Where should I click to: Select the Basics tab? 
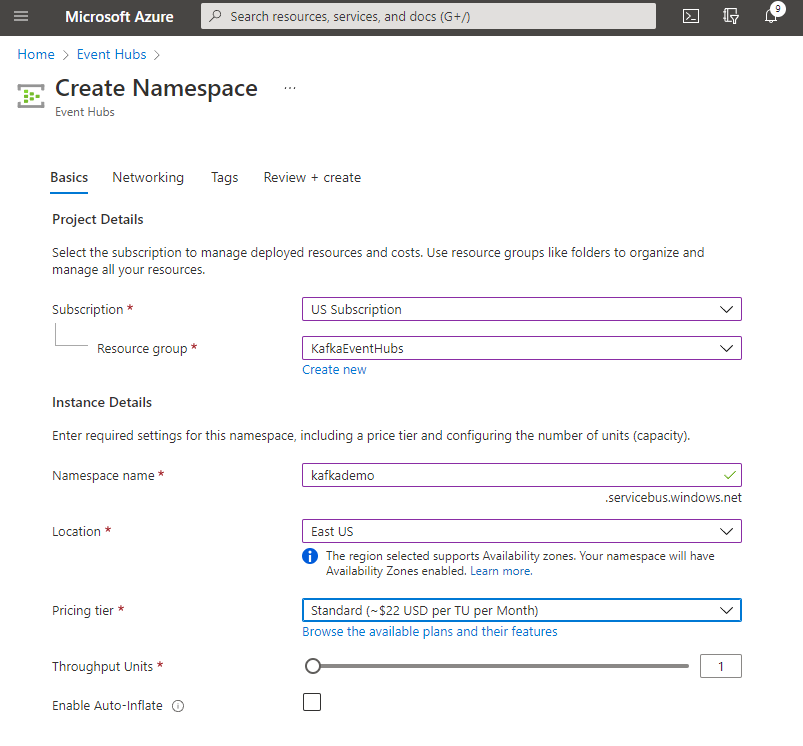[69, 178]
